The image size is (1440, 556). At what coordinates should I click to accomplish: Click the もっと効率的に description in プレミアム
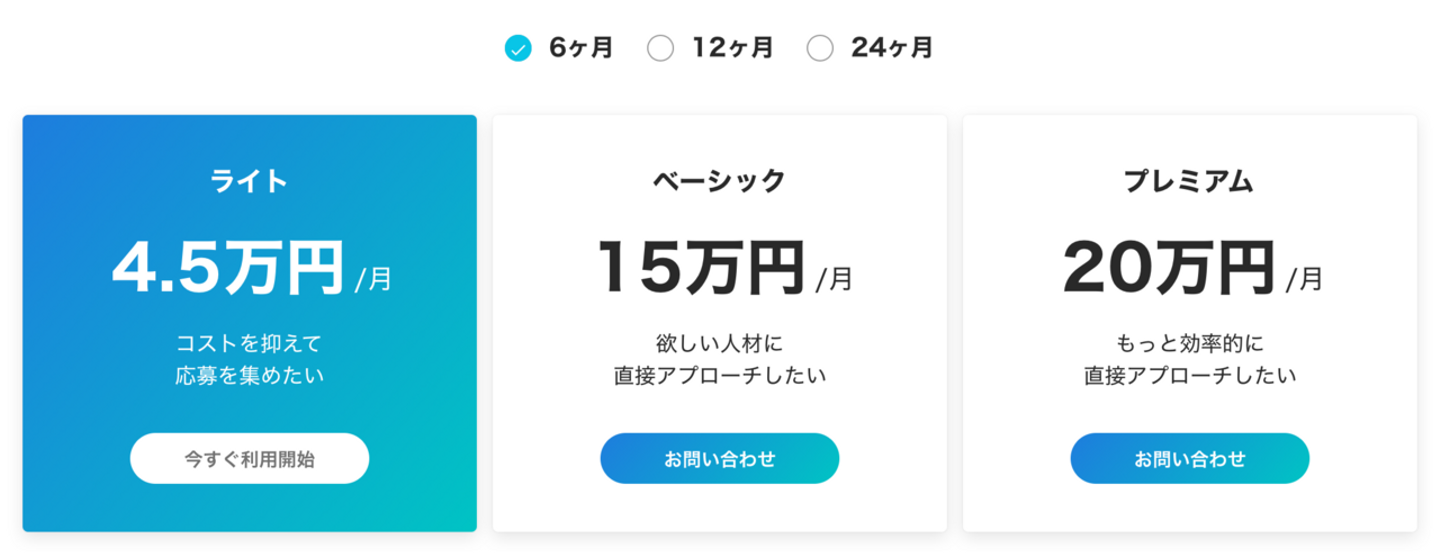pos(1189,344)
